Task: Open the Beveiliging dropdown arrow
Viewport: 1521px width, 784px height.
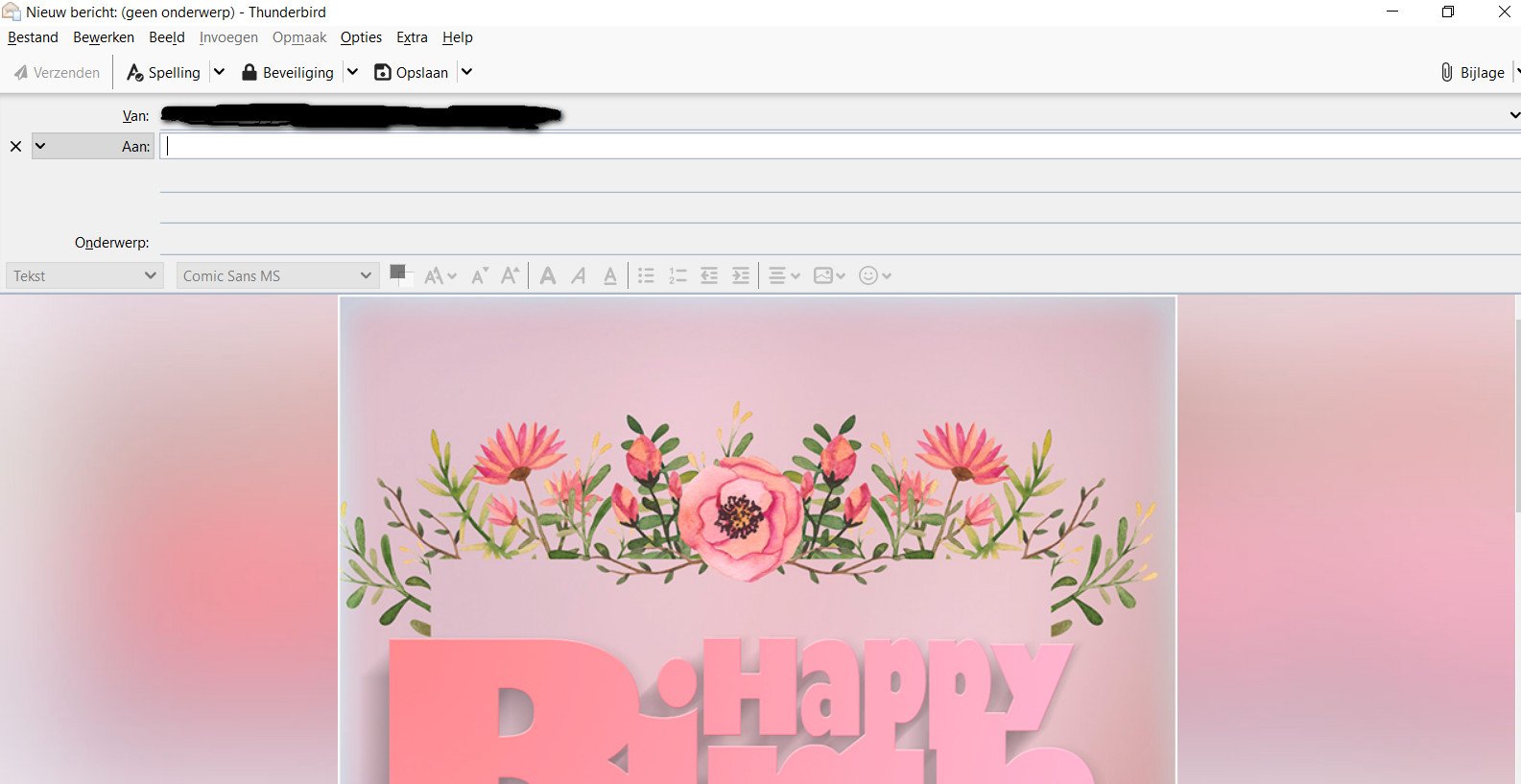Action: point(352,72)
